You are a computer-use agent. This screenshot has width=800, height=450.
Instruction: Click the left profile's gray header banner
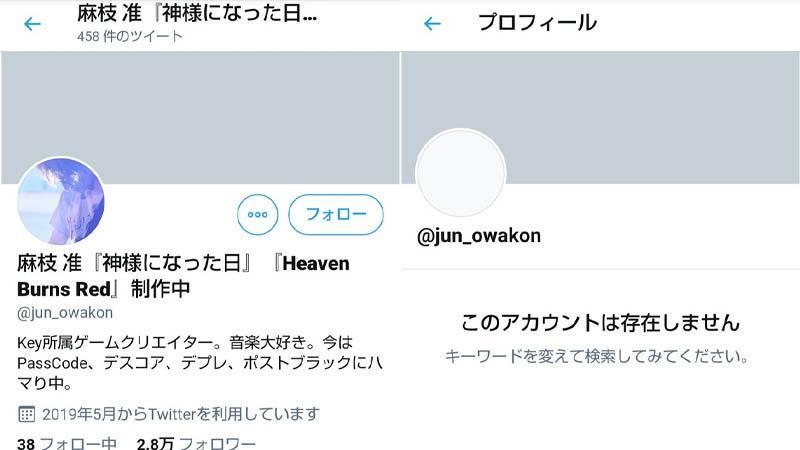coord(200,117)
